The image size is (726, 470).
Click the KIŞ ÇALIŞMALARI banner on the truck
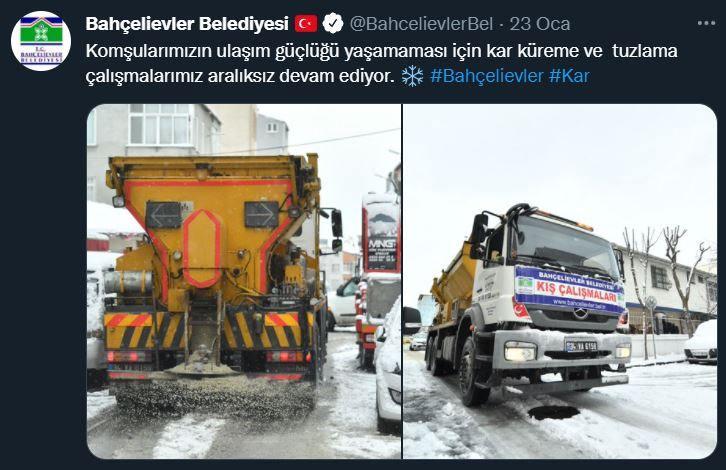[x=570, y=290]
